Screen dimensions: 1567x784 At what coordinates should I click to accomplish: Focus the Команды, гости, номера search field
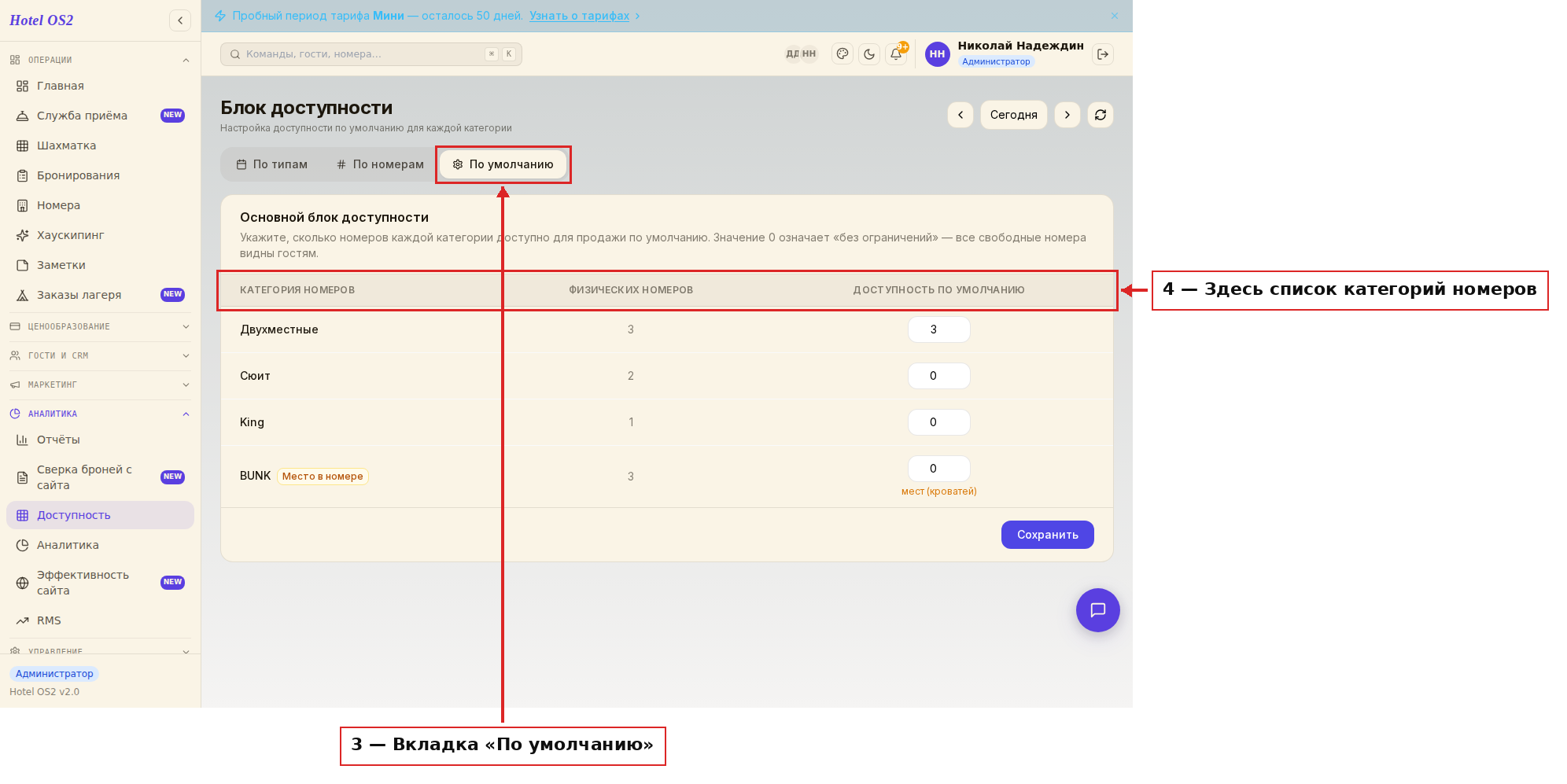click(371, 54)
